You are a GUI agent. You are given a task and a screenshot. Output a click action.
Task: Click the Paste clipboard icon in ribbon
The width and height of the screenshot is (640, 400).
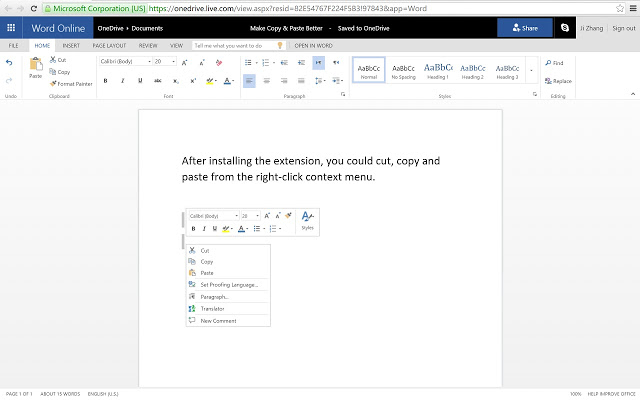tap(36, 64)
